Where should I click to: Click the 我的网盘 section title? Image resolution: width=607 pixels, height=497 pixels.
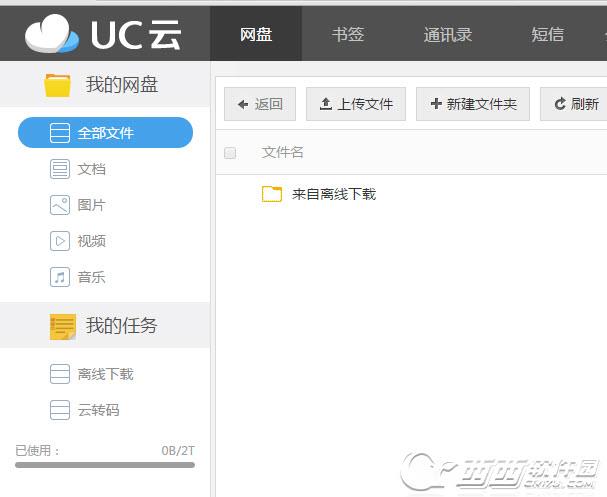coord(122,85)
